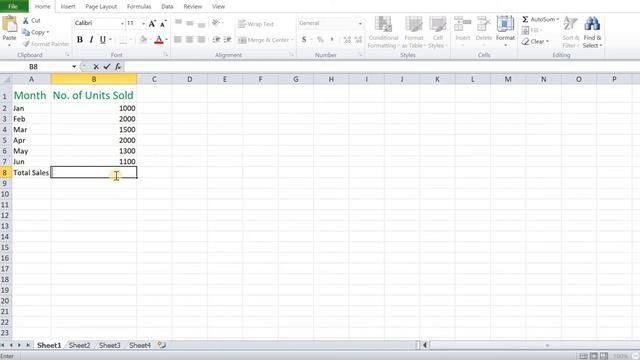Toggle Underline formatting
Screen dimensions: 640x360
102,40
